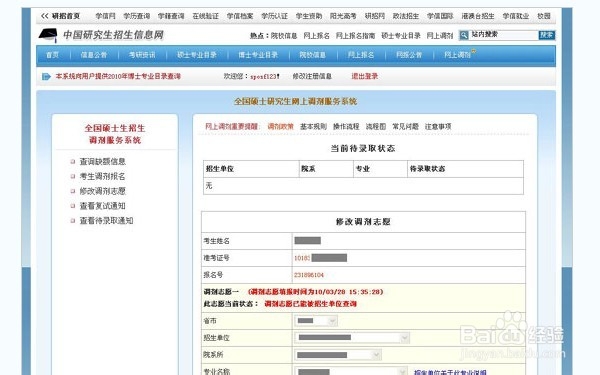Click hot link 网上报名
The height and width of the screenshot is (375, 600).
[x=316, y=36]
